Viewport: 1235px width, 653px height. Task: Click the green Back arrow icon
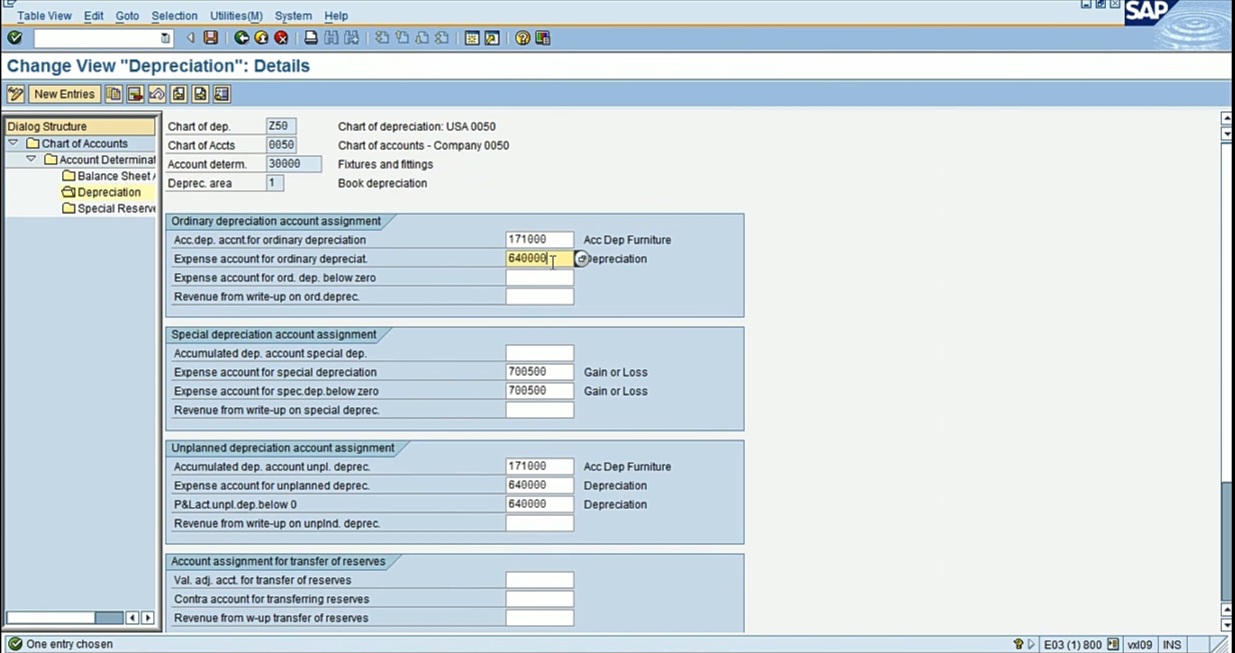[242, 38]
